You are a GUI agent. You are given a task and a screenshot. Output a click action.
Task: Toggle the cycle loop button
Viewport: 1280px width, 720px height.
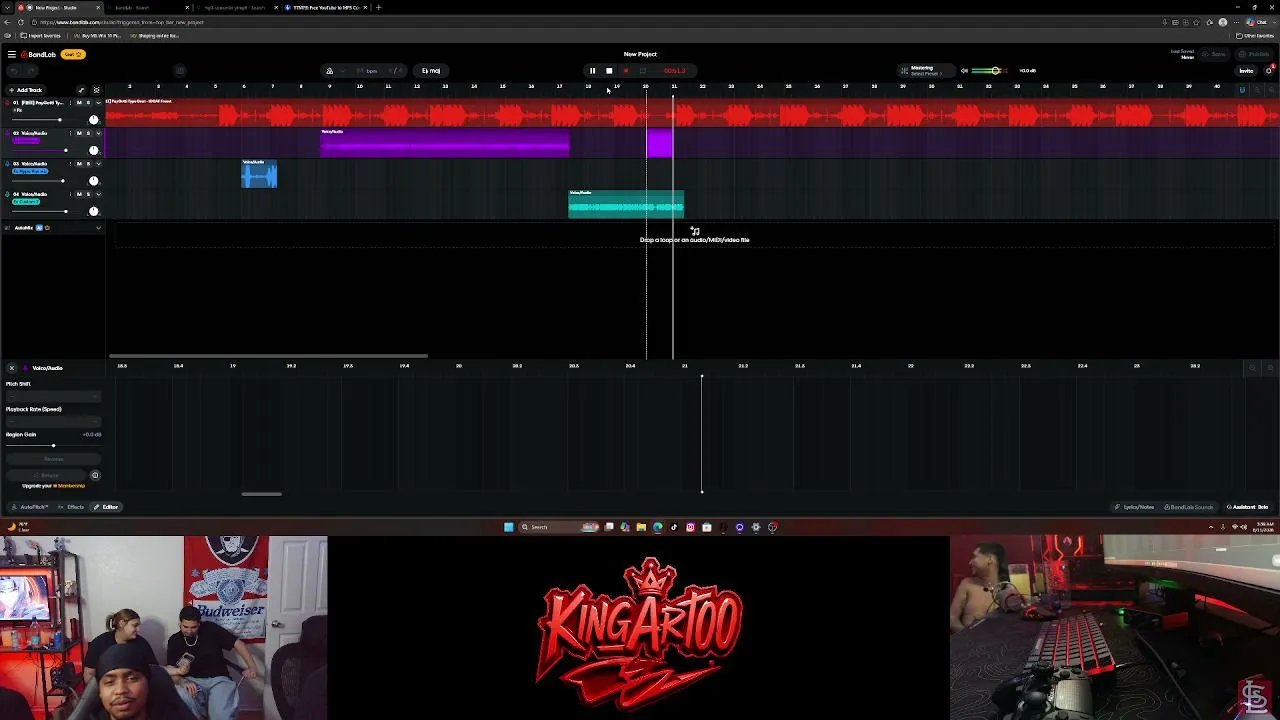click(x=642, y=71)
